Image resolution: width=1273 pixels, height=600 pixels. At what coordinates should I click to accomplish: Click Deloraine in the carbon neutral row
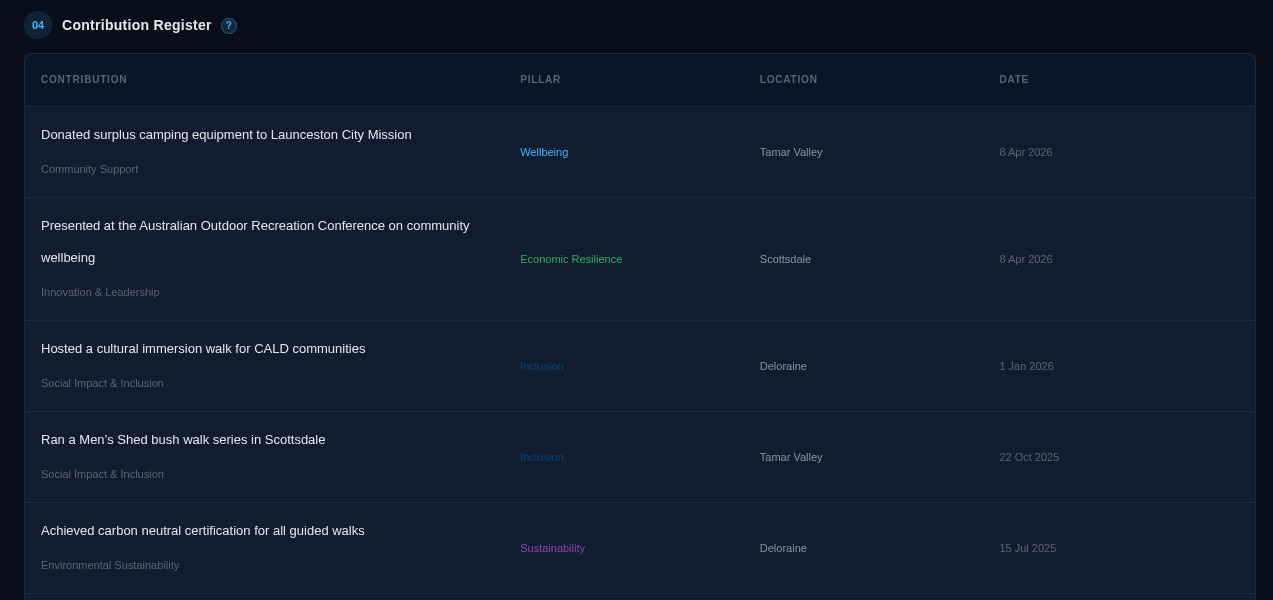(x=783, y=548)
